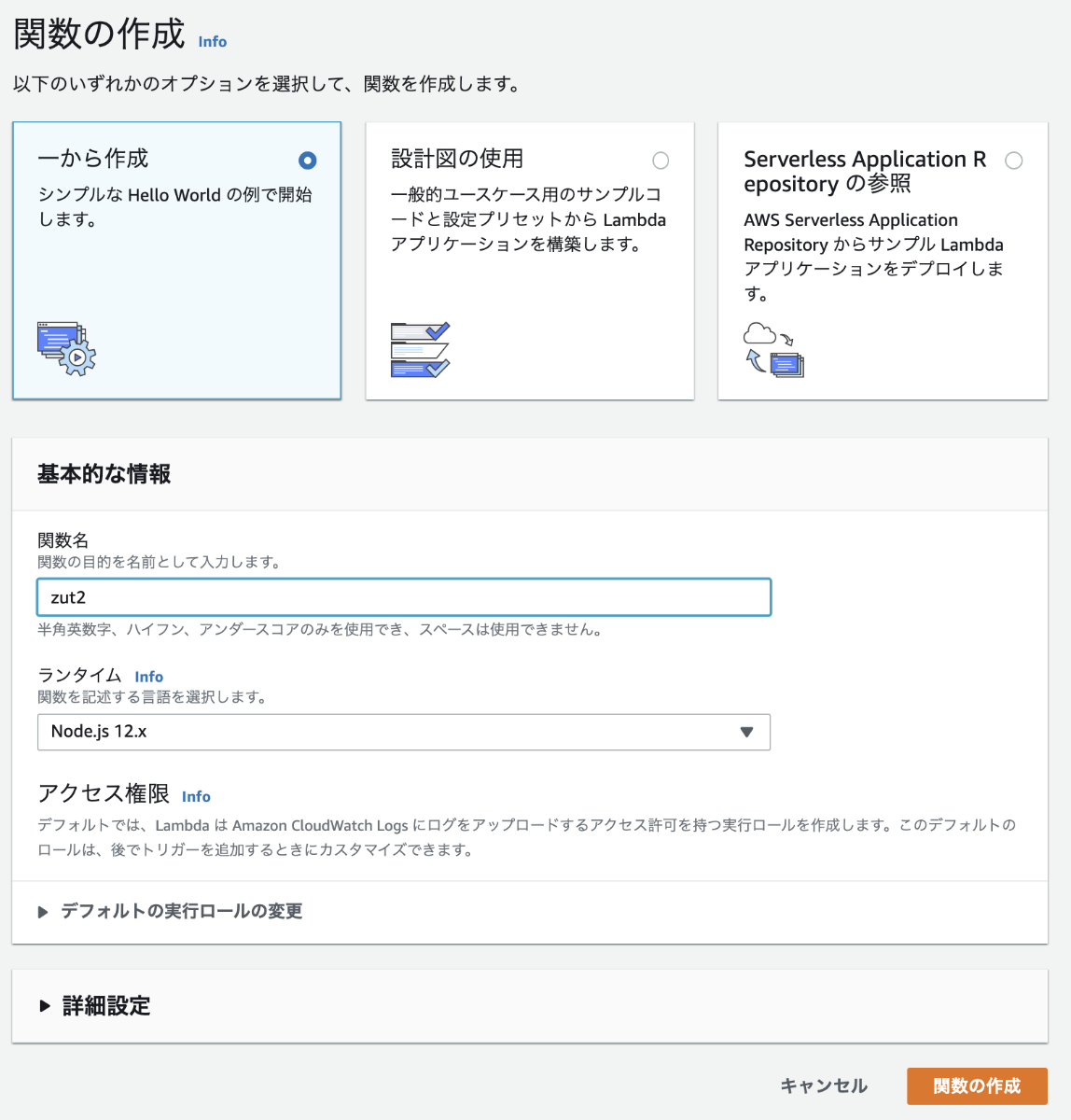Click the description シンプルな Hello World の例で開始します

(174, 207)
